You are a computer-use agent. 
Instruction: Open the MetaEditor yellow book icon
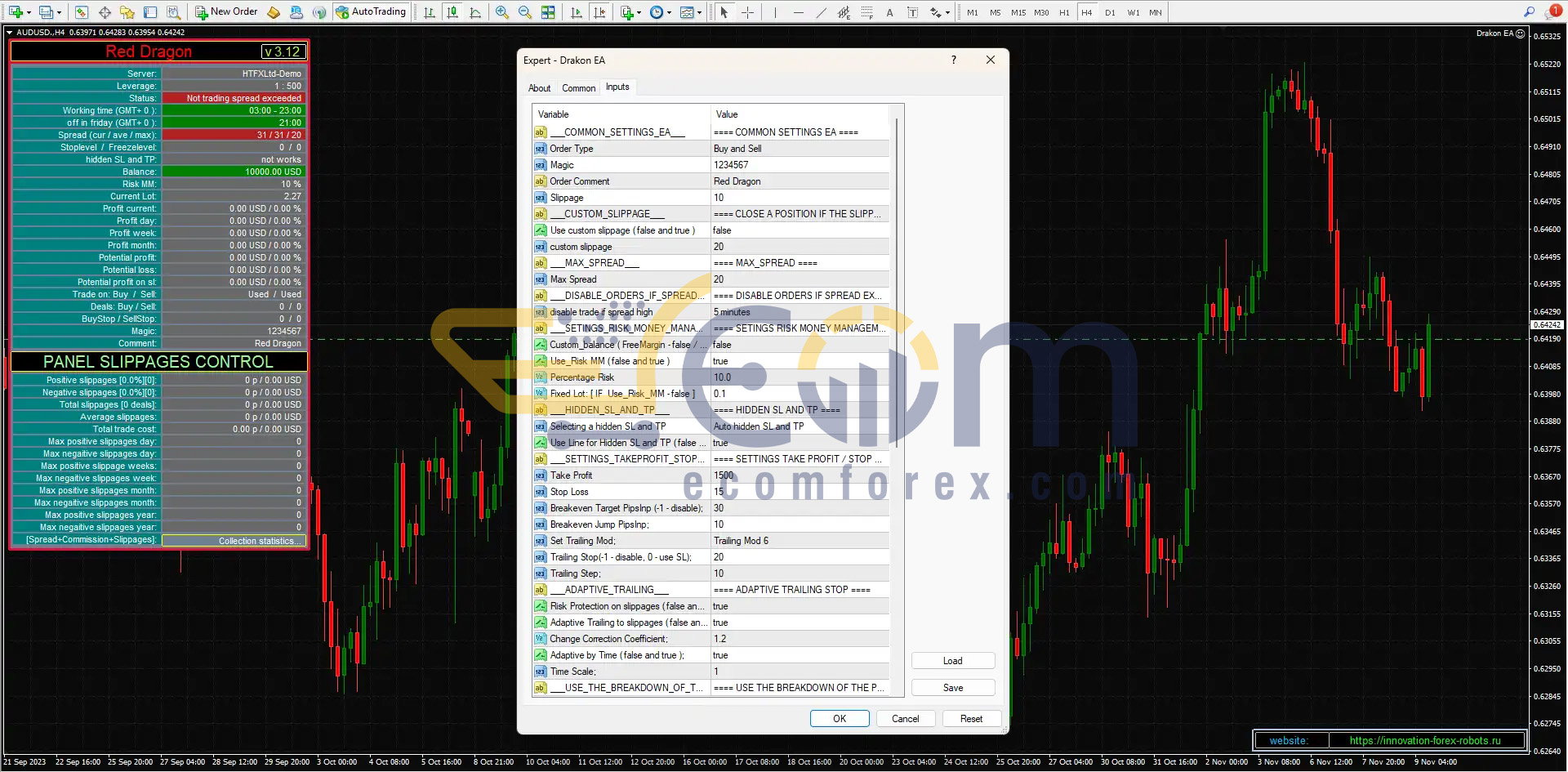[274, 12]
